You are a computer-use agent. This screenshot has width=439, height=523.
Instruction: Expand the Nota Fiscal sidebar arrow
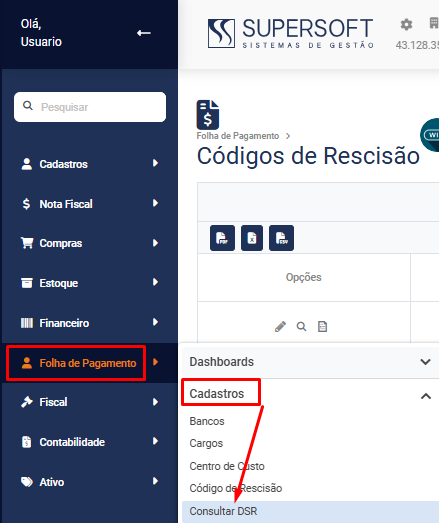[x=155, y=203]
